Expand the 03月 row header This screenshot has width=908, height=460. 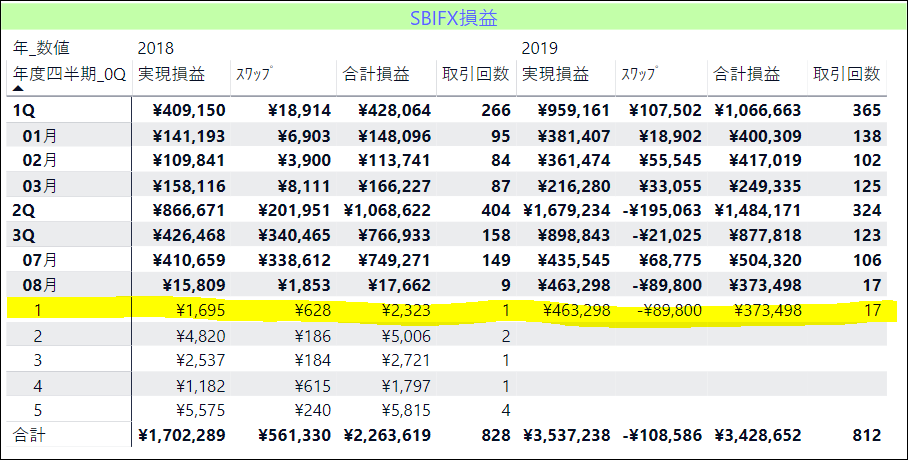pos(39,185)
